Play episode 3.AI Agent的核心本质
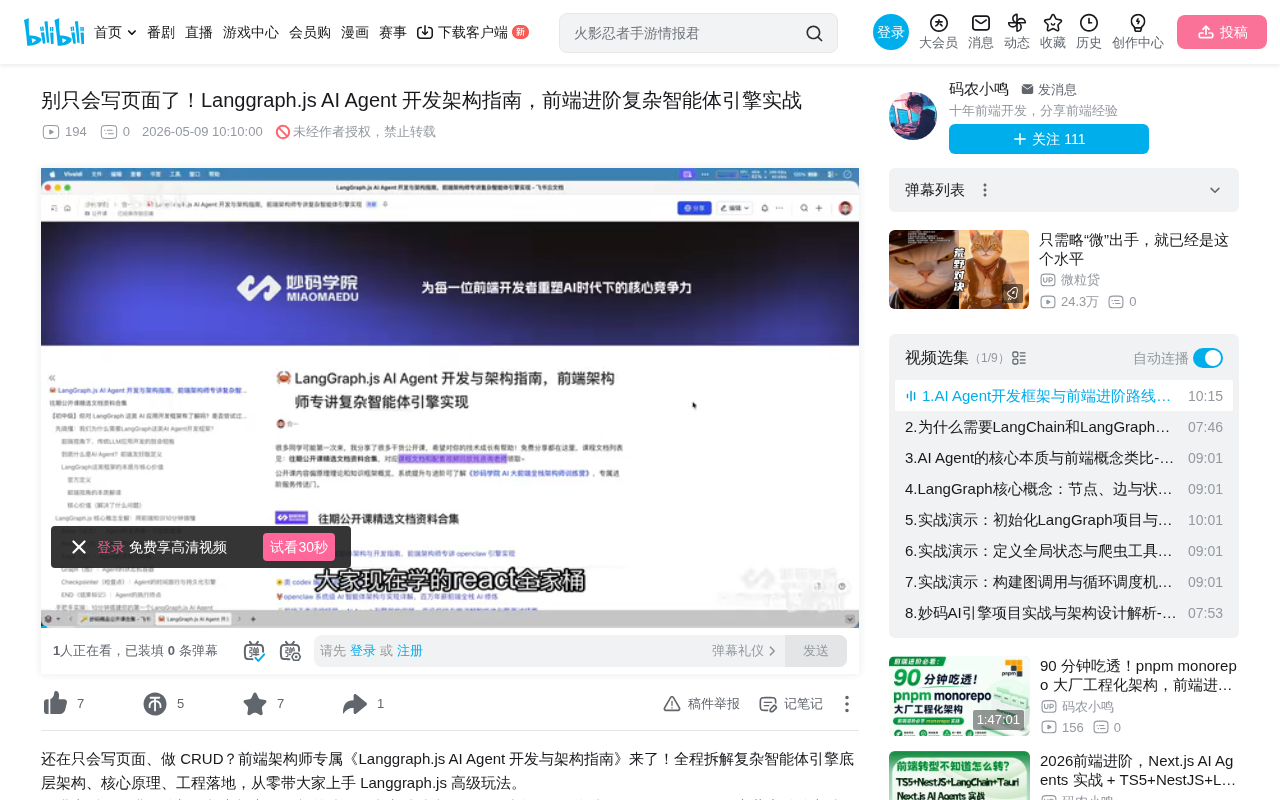Viewport: 1280px width, 800px height. click(x=1064, y=458)
